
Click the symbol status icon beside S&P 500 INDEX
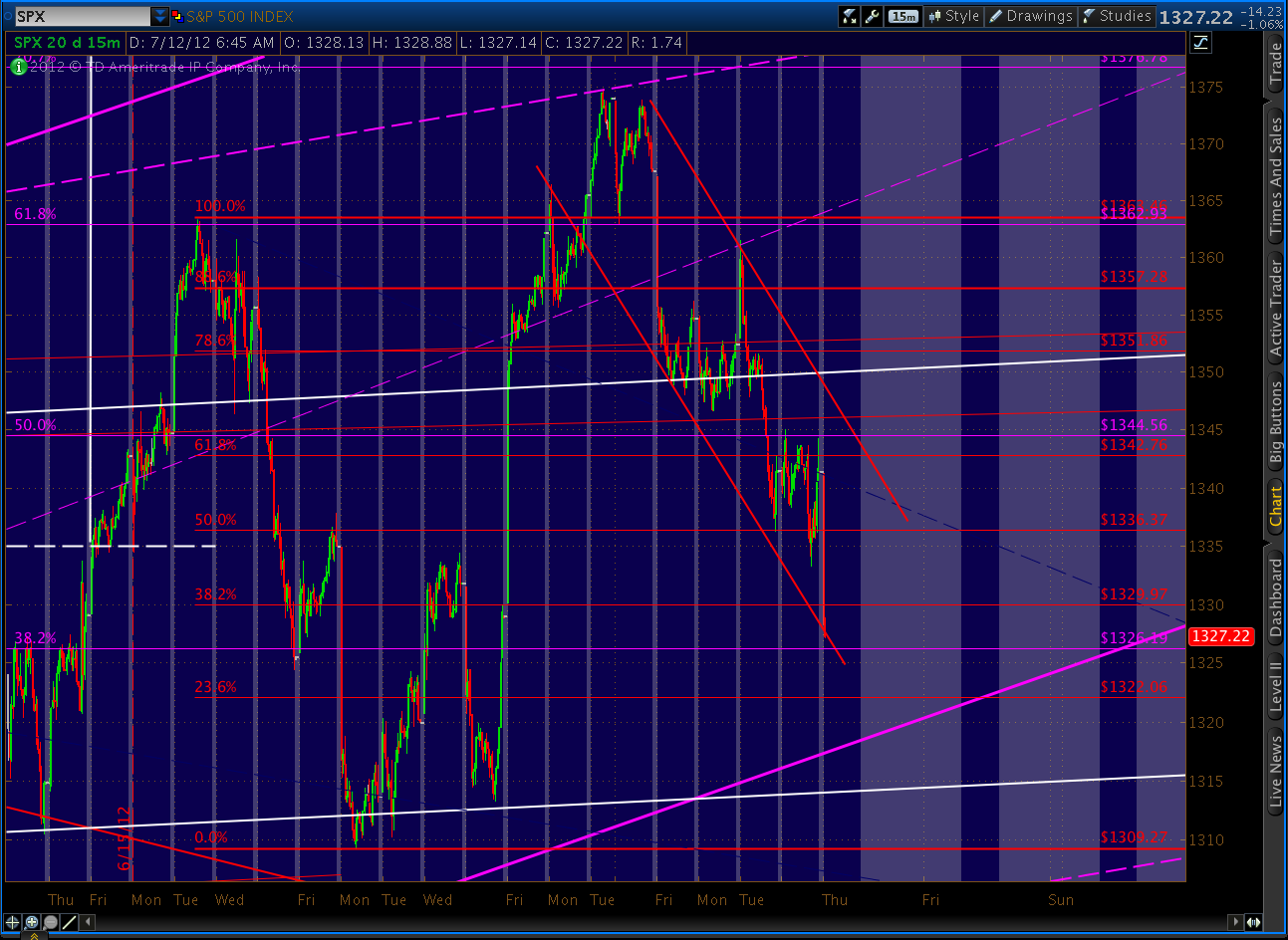[x=177, y=16]
